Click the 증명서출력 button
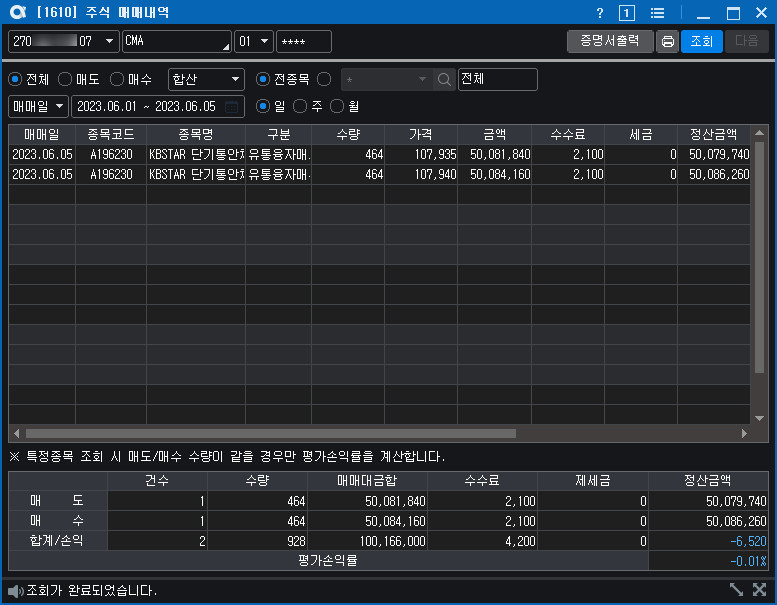This screenshot has width=777, height=605. (610, 41)
